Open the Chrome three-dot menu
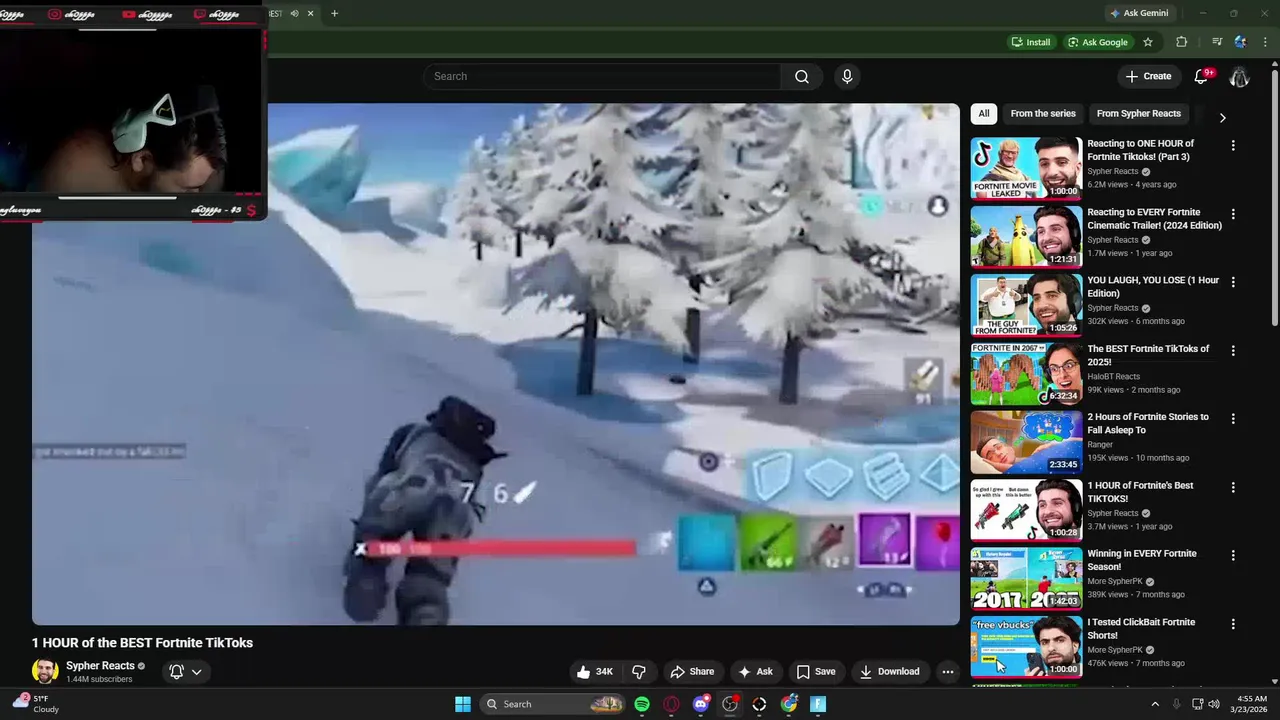1280x720 pixels. coord(1265,42)
